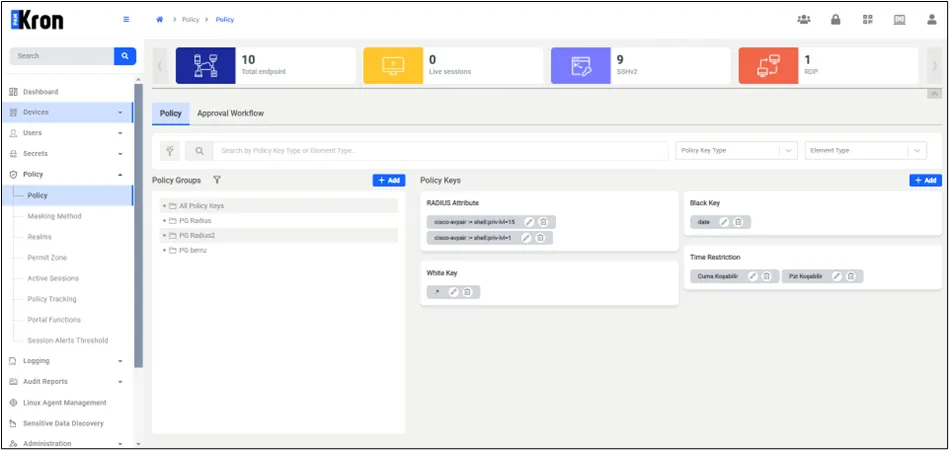Select the PG berru group
This screenshot has width=949, height=450.
(x=279, y=250)
